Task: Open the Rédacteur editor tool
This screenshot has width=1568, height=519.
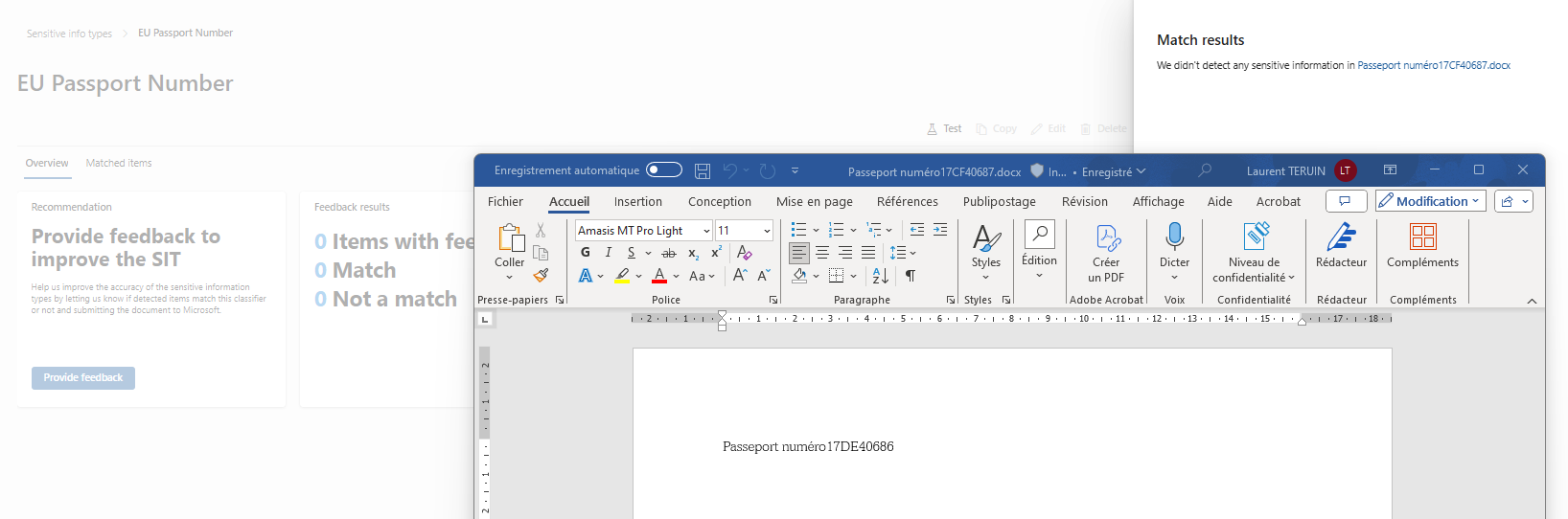Action: [x=1341, y=237]
